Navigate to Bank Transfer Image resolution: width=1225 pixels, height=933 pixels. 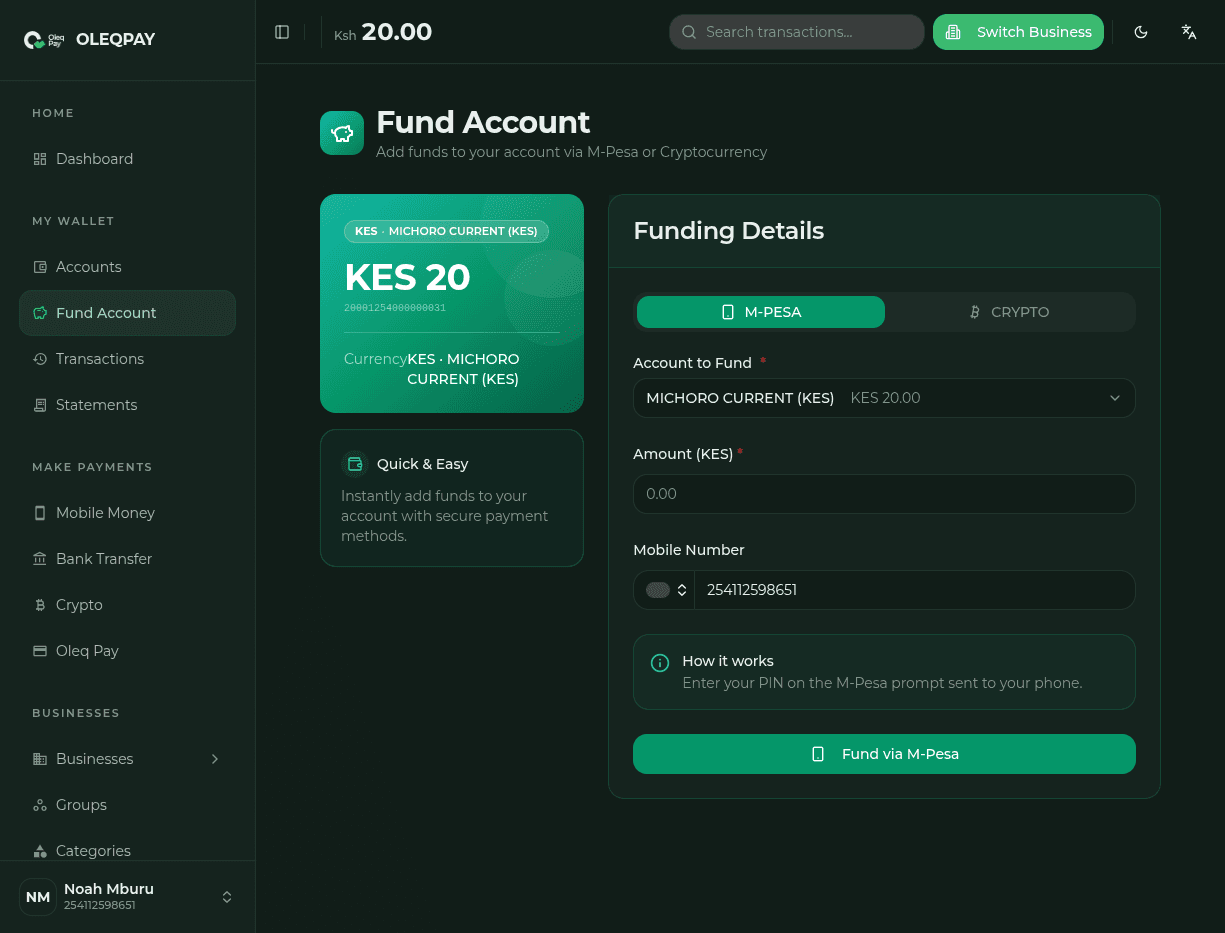(127, 559)
